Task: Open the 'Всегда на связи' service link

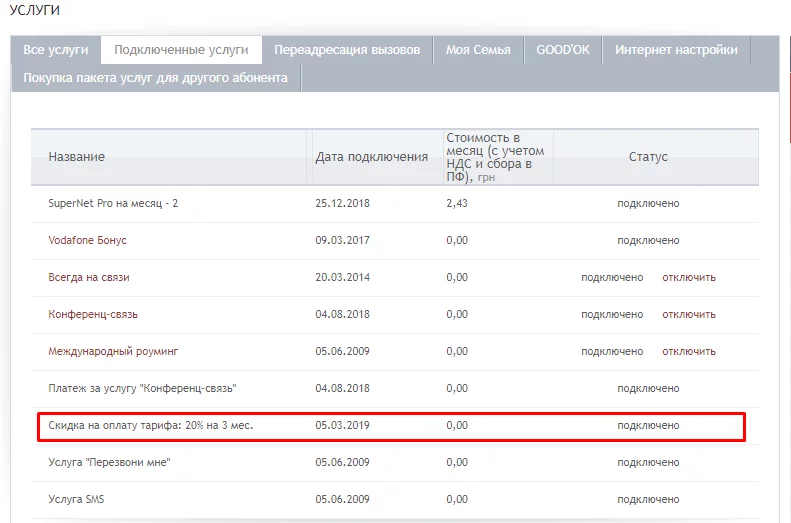Action: click(89, 278)
